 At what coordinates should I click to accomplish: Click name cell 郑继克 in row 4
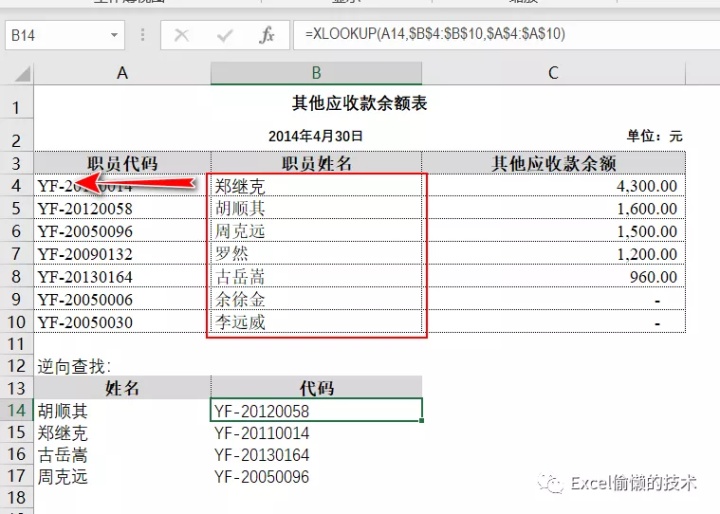pyautogui.click(x=316, y=186)
